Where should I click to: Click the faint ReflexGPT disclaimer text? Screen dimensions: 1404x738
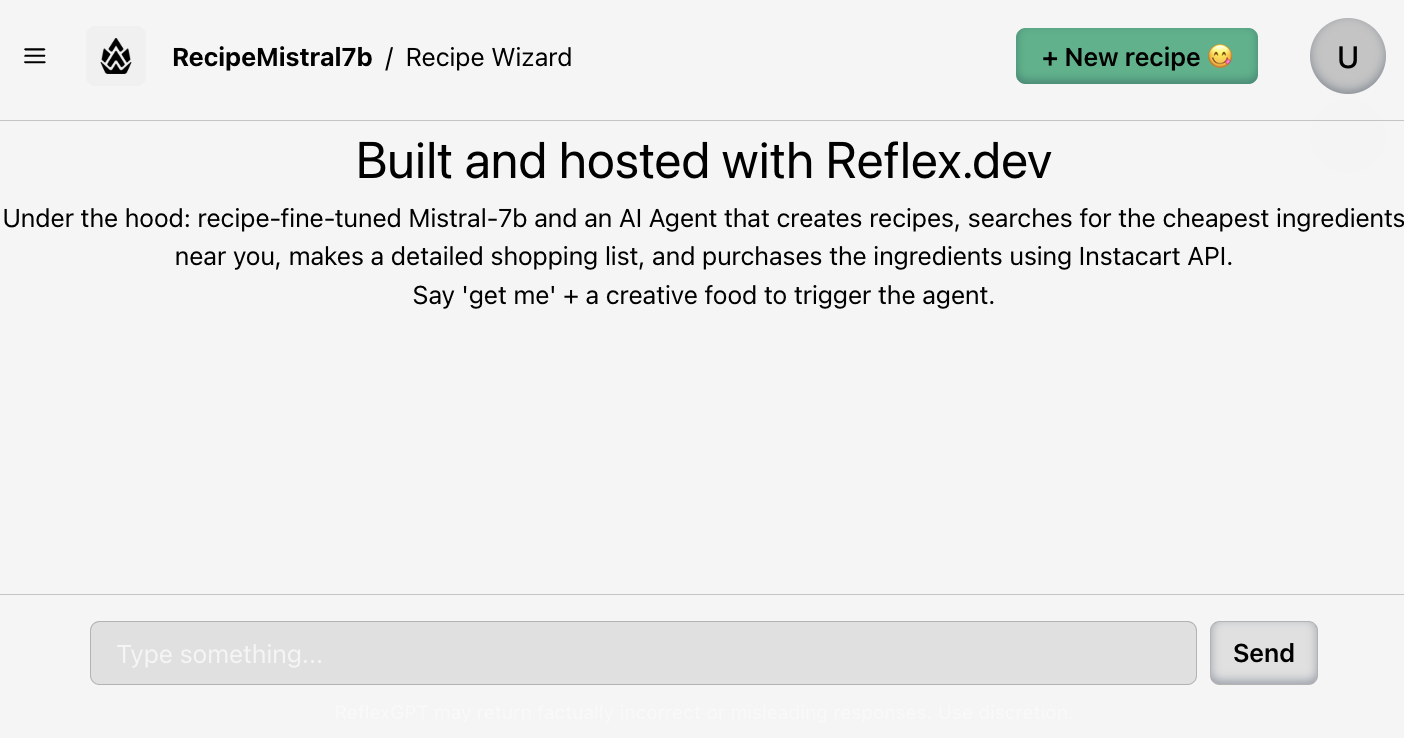(x=704, y=713)
